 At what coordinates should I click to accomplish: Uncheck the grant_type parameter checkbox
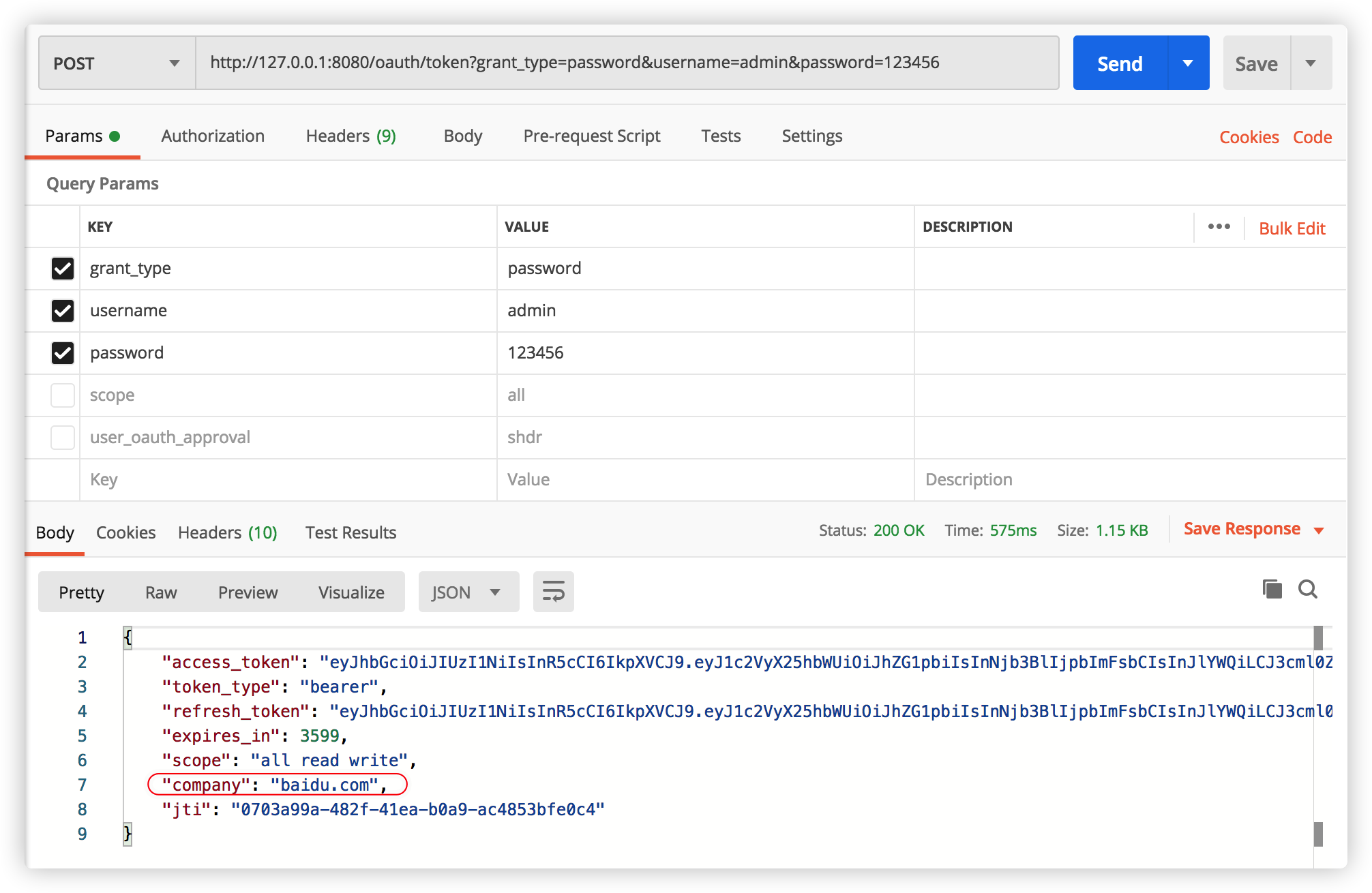(x=63, y=269)
